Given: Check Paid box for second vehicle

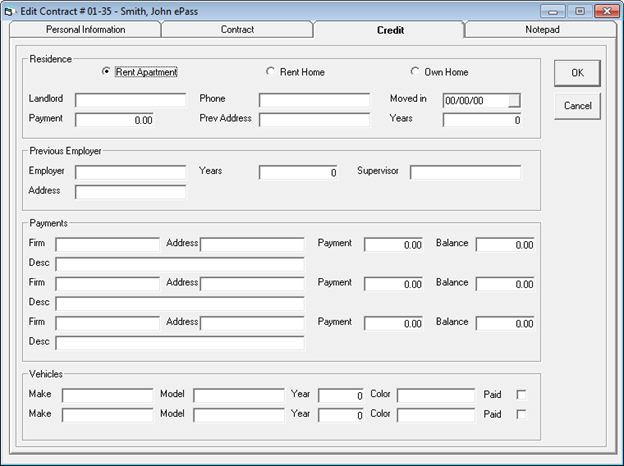Looking at the screenshot, I should coord(521,414).
